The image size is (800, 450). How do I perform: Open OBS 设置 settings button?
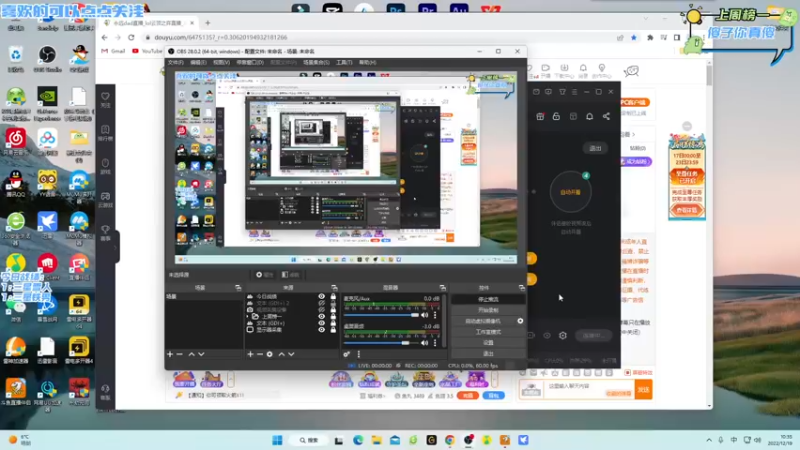(x=488, y=342)
